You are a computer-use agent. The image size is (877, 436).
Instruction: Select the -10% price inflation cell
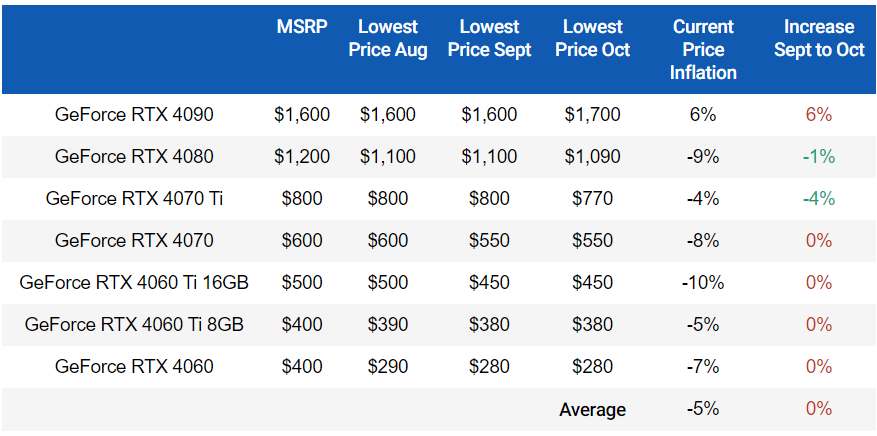click(x=702, y=282)
